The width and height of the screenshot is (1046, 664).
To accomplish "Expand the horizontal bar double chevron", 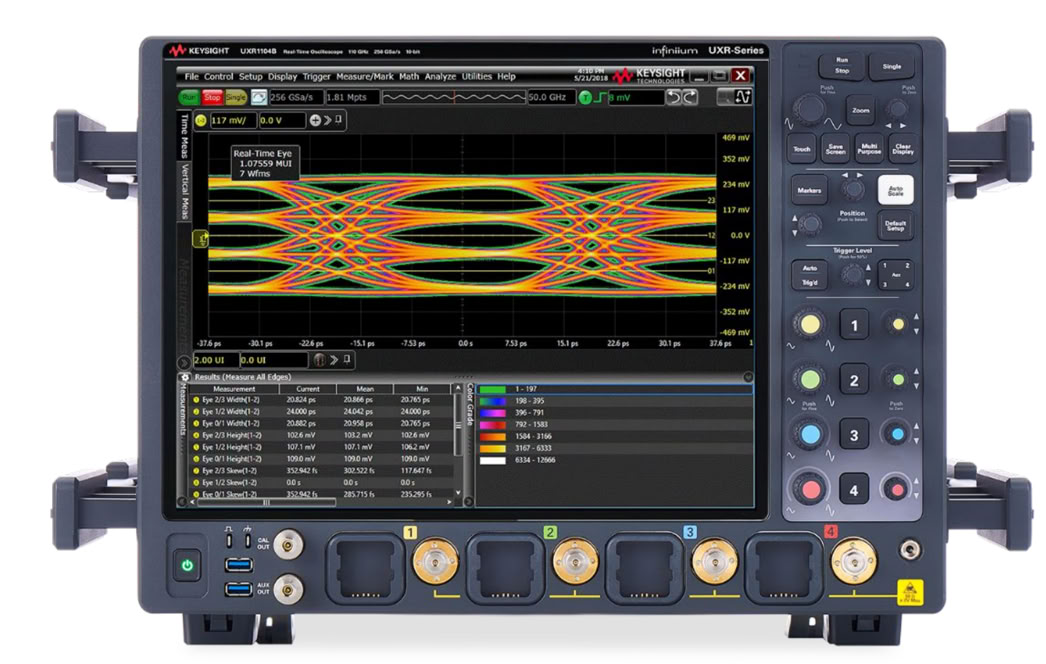I will tap(334, 360).
